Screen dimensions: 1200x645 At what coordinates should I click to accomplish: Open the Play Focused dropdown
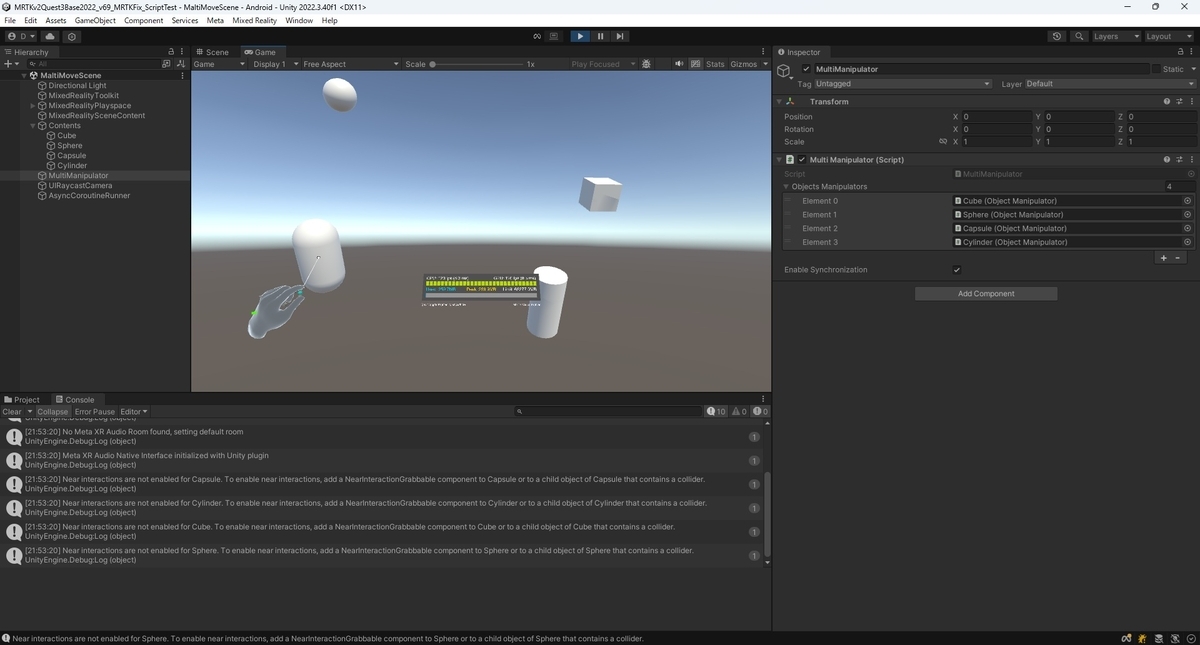tap(602, 64)
